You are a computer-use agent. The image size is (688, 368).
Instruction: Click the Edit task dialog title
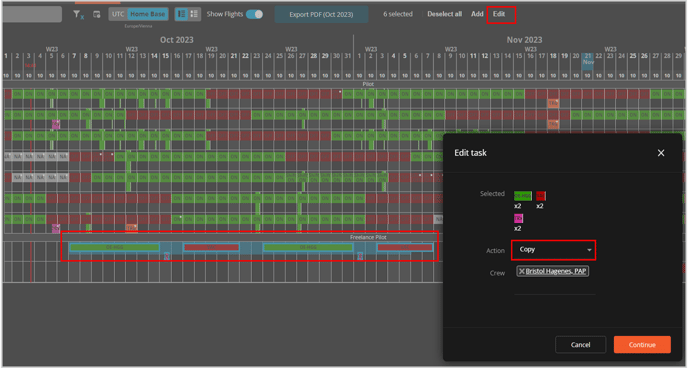[470, 153]
